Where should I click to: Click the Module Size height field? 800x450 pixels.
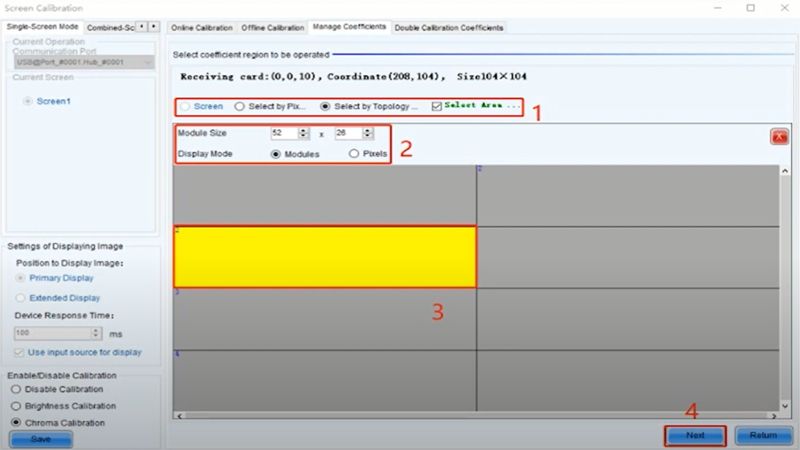click(x=348, y=133)
